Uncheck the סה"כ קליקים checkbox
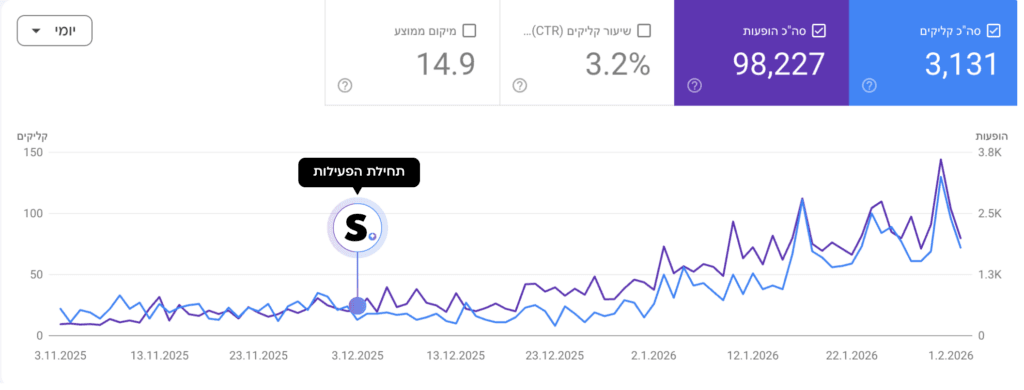1024x390 pixels. point(993,31)
